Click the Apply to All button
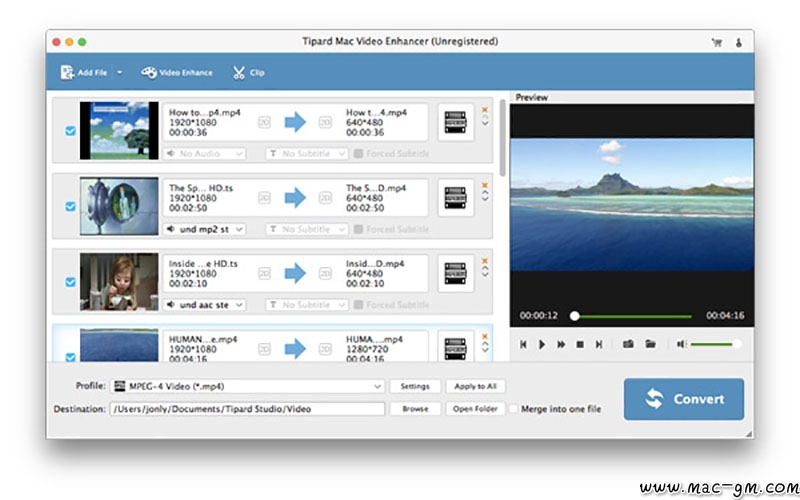This screenshot has height=500, width=800. click(x=475, y=386)
